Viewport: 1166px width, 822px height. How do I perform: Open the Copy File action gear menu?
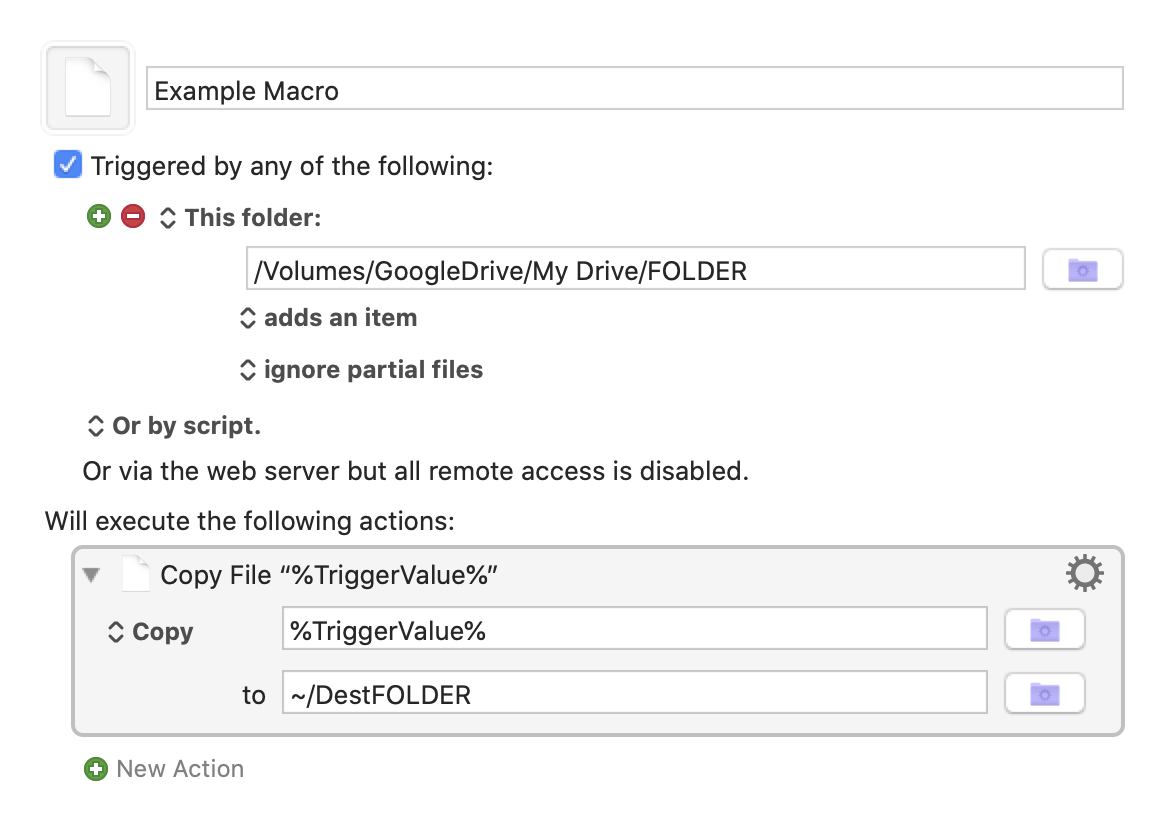pos(1085,574)
